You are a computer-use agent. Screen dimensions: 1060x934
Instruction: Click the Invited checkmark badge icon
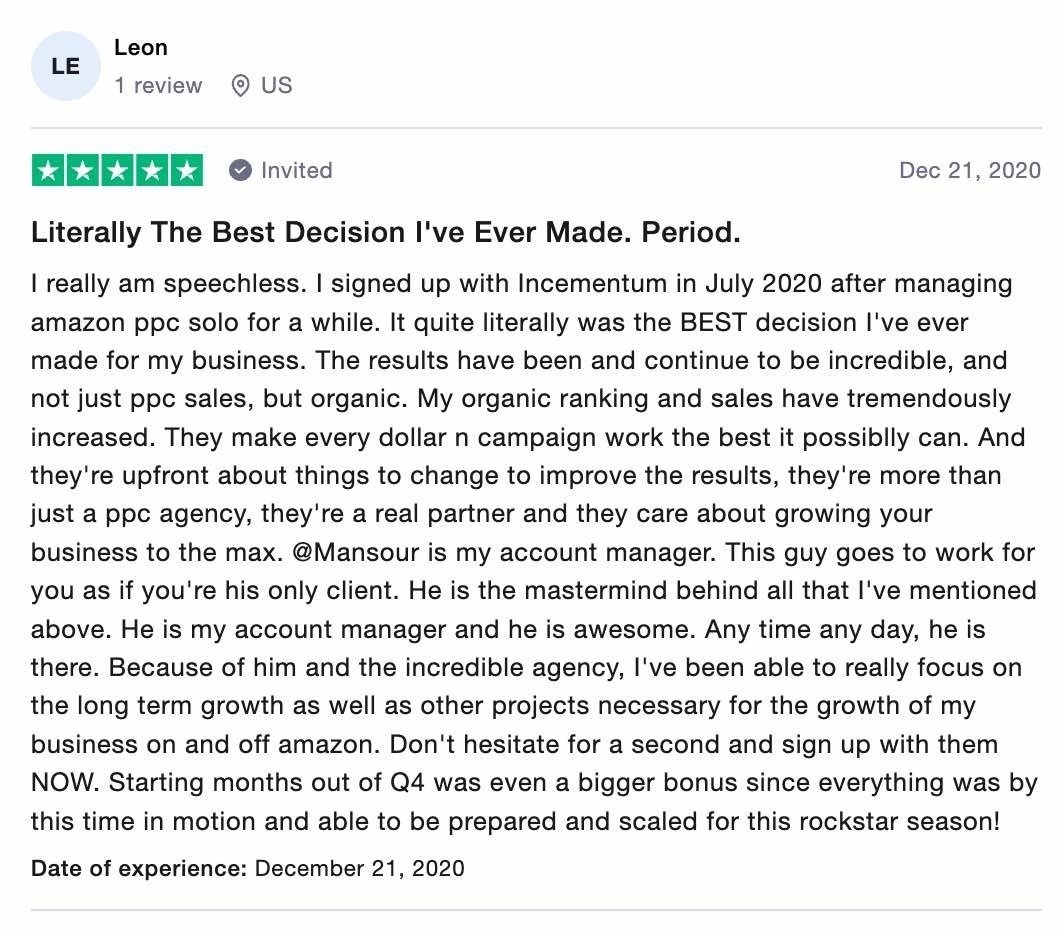click(x=240, y=170)
